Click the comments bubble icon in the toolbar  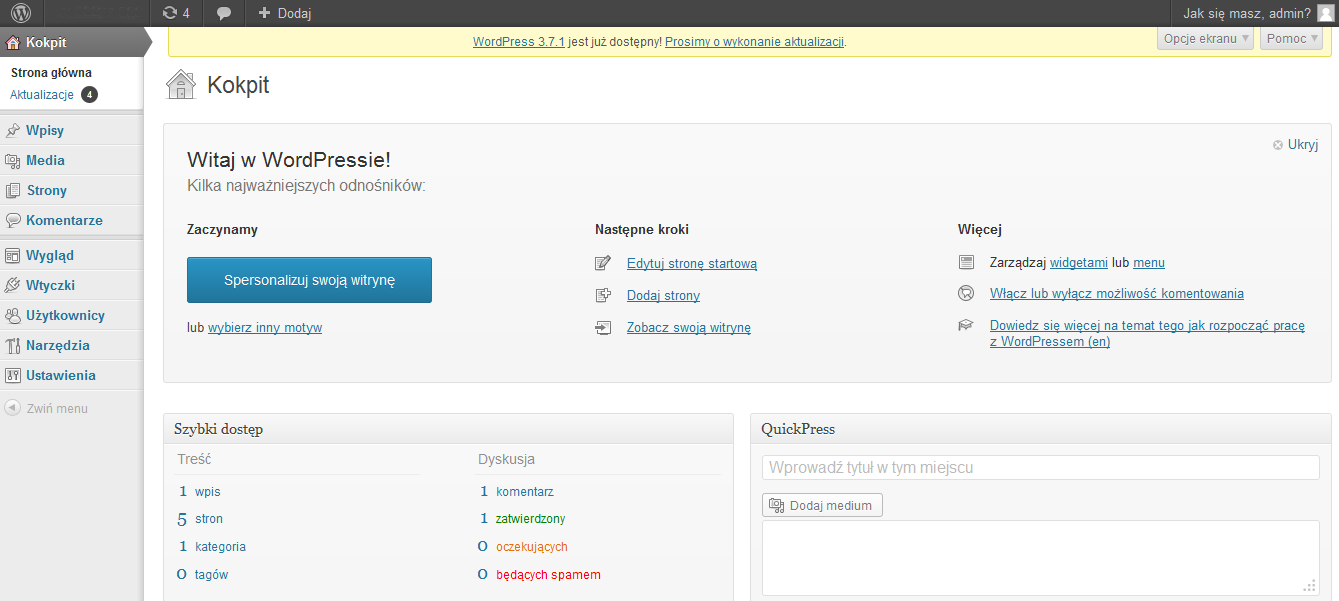point(223,13)
